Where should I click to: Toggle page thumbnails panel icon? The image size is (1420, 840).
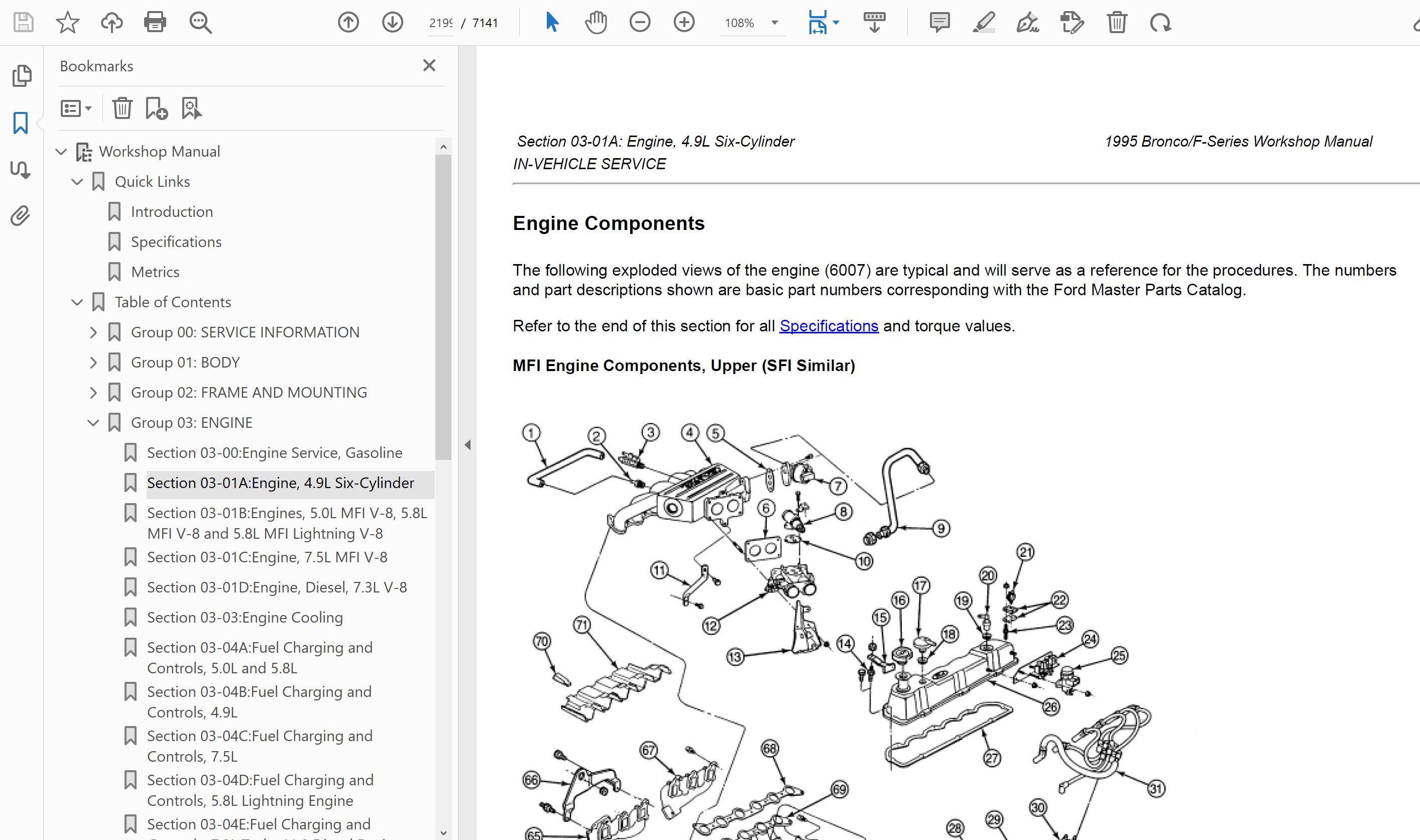22,76
